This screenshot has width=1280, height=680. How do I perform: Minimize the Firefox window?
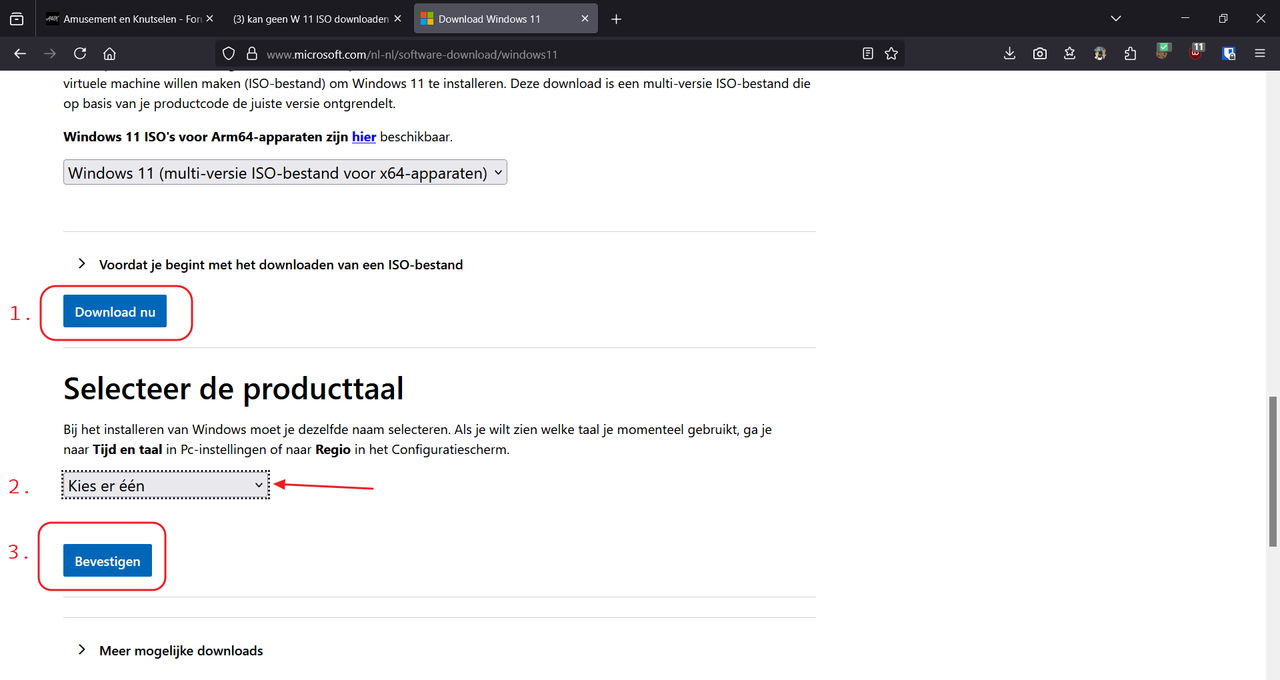coord(1185,19)
